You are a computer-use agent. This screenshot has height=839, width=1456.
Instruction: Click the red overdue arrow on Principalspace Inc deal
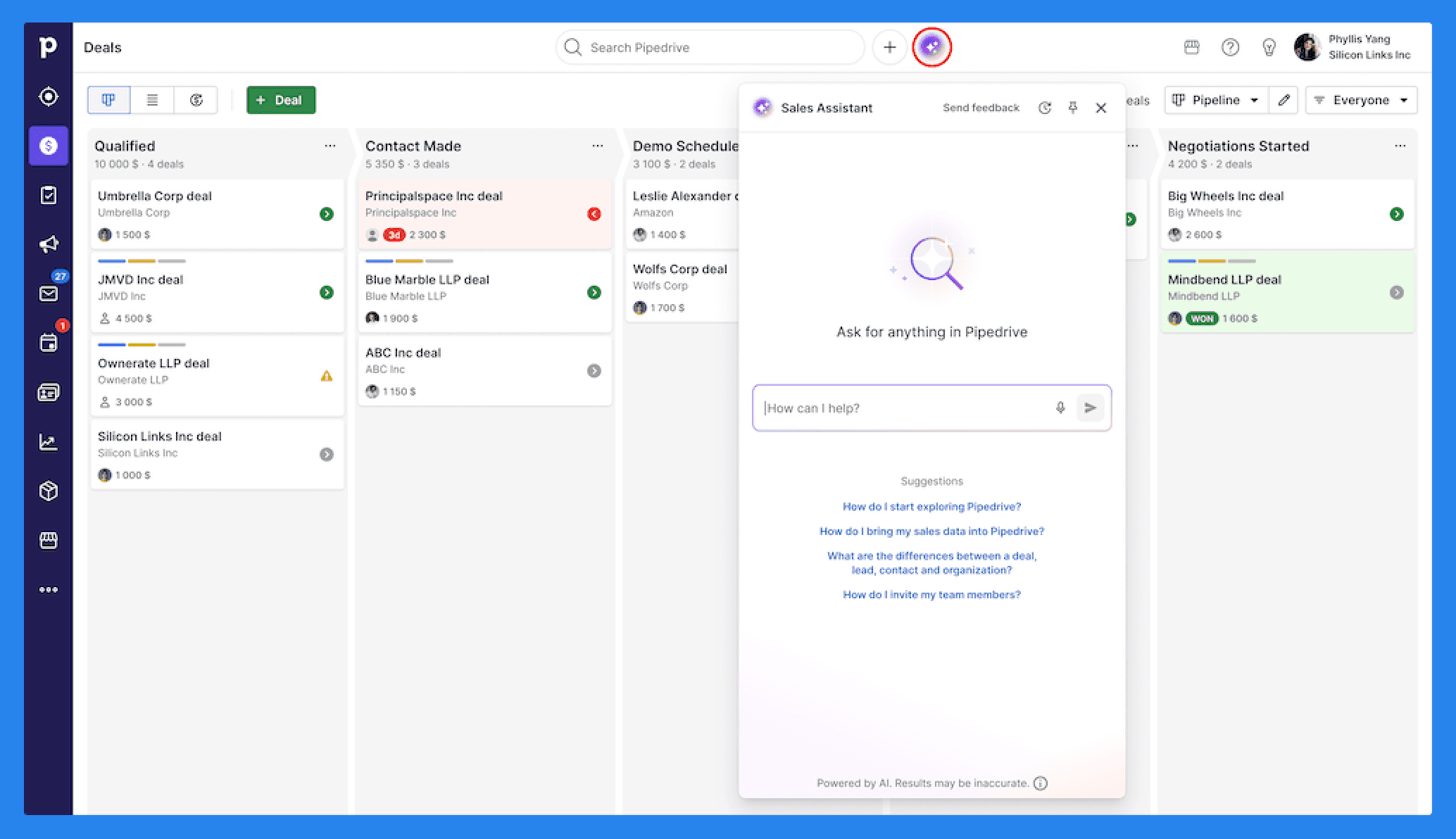[594, 214]
